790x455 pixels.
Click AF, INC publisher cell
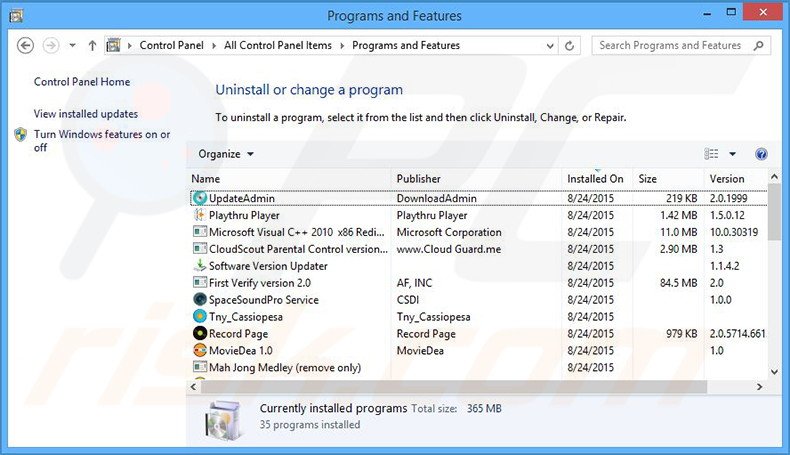tap(414, 283)
